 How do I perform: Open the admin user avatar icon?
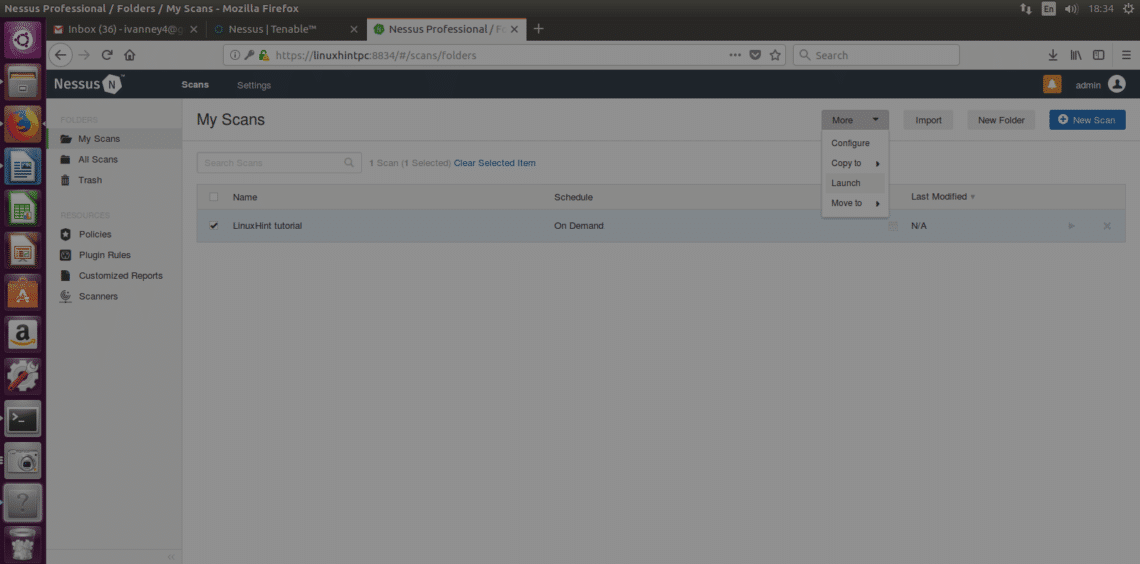coord(1116,84)
